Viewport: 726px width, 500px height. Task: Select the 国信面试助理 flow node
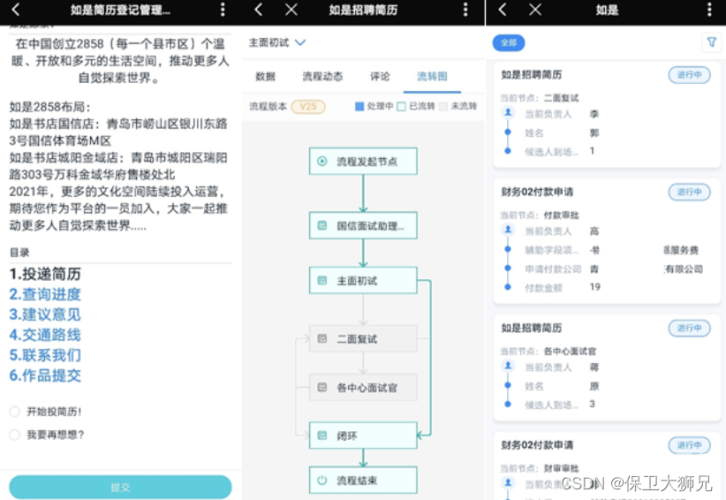click(x=363, y=225)
